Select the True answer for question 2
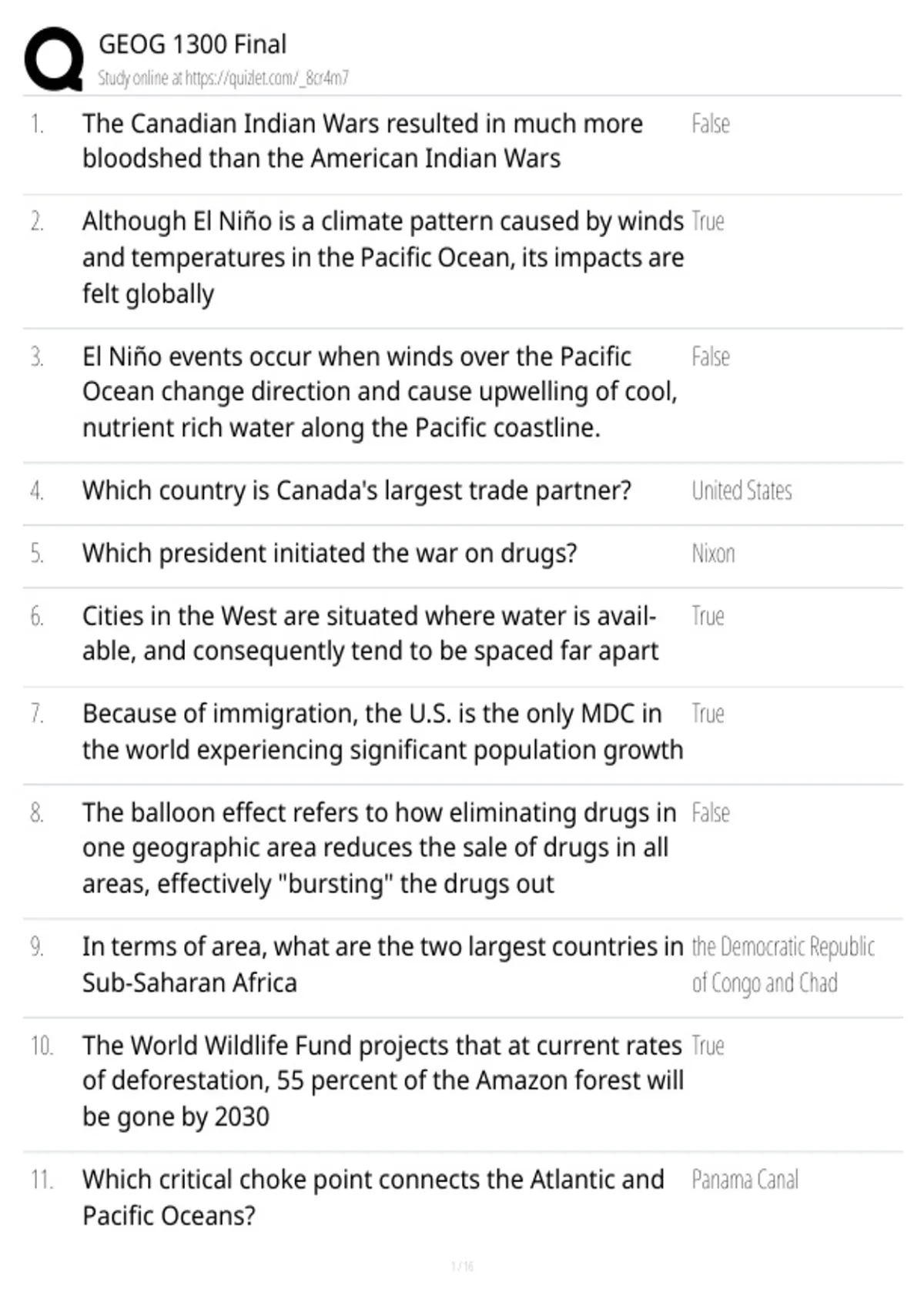924x1309 pixels. (708, 222)
